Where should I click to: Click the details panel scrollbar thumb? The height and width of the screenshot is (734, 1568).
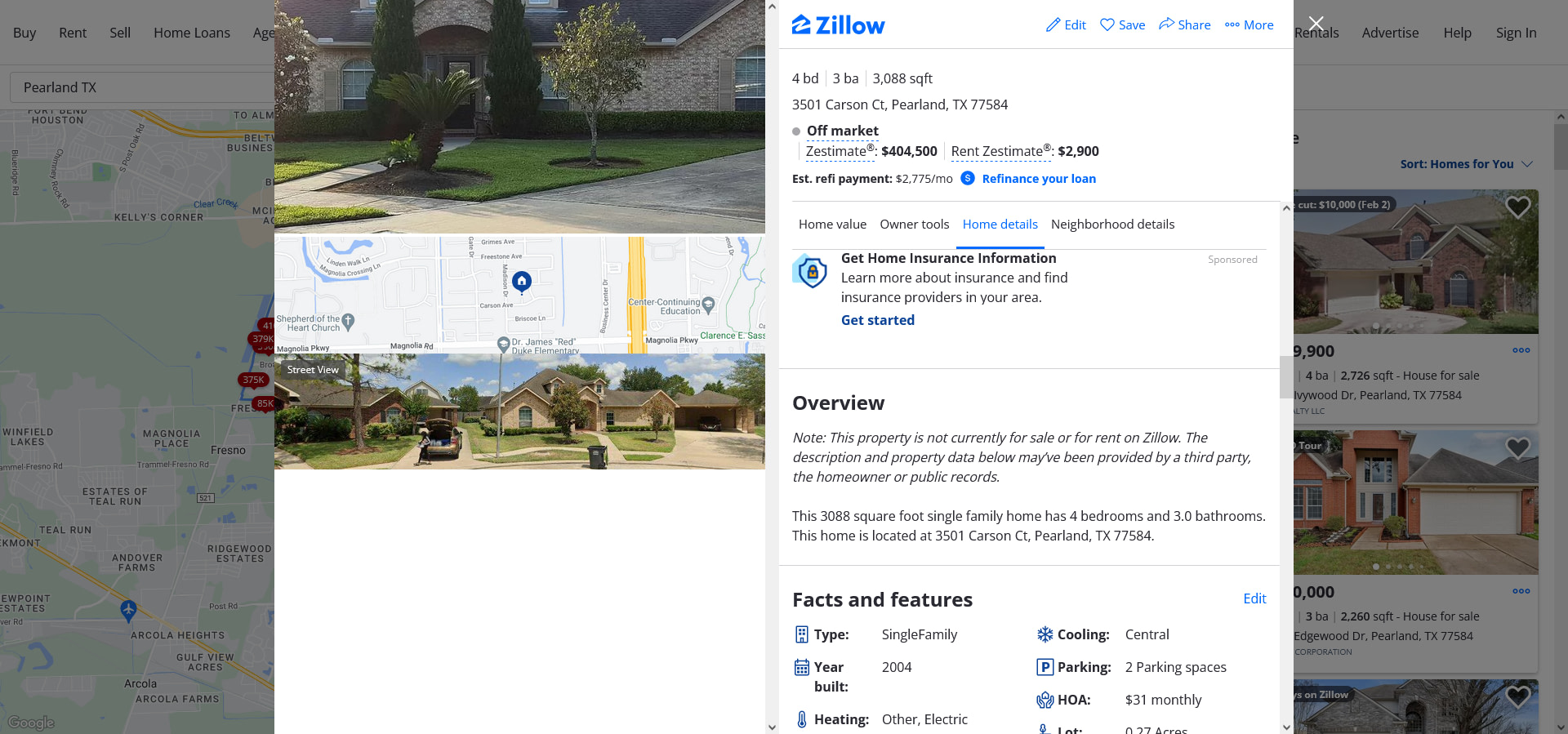(1286, 377)
